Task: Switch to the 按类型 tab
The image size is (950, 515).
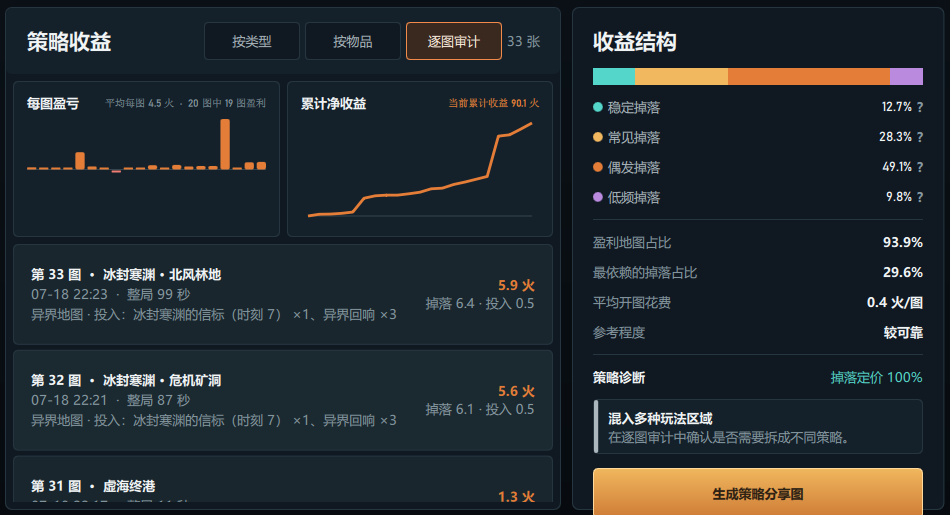Action: click(x=251, y=41)
